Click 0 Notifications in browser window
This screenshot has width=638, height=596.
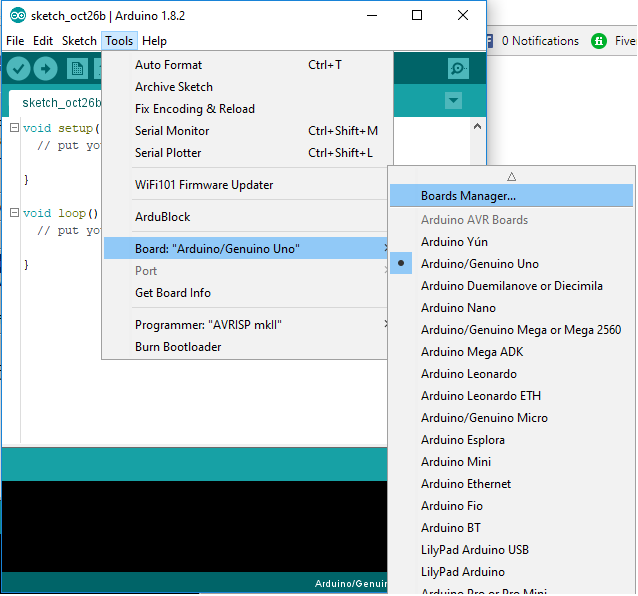(x=540, y=41)
